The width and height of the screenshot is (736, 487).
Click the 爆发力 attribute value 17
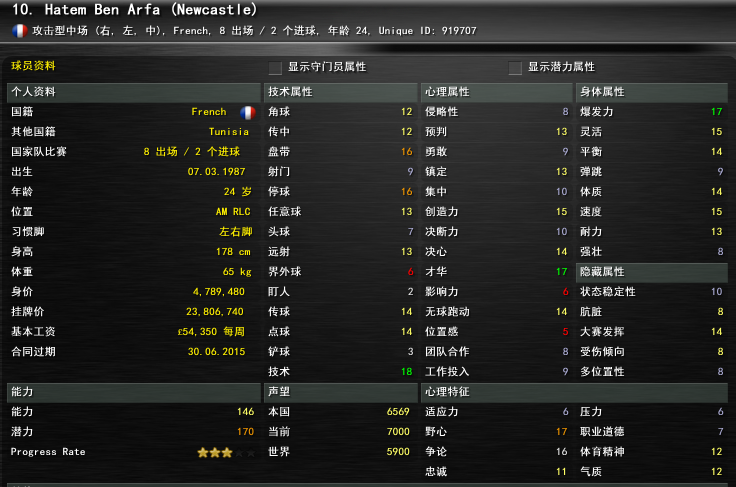tap(717, 112)
